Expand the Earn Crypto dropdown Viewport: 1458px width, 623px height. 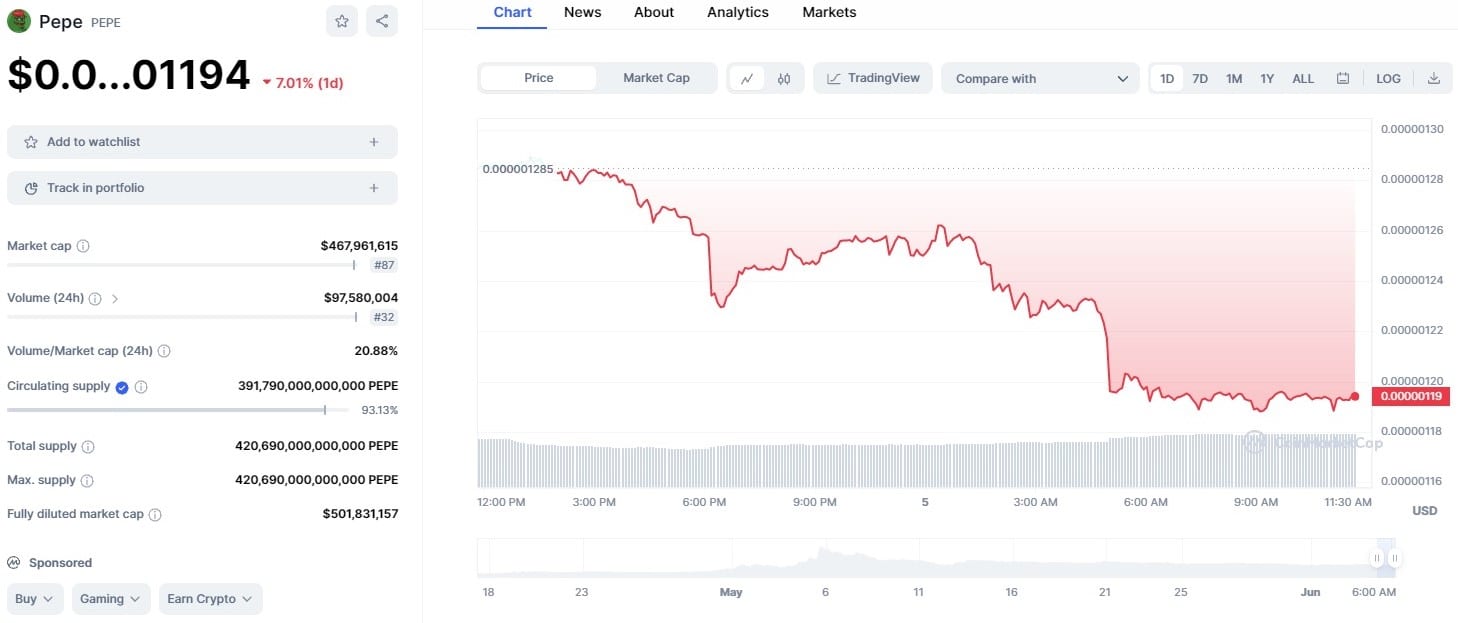point(211,599)
